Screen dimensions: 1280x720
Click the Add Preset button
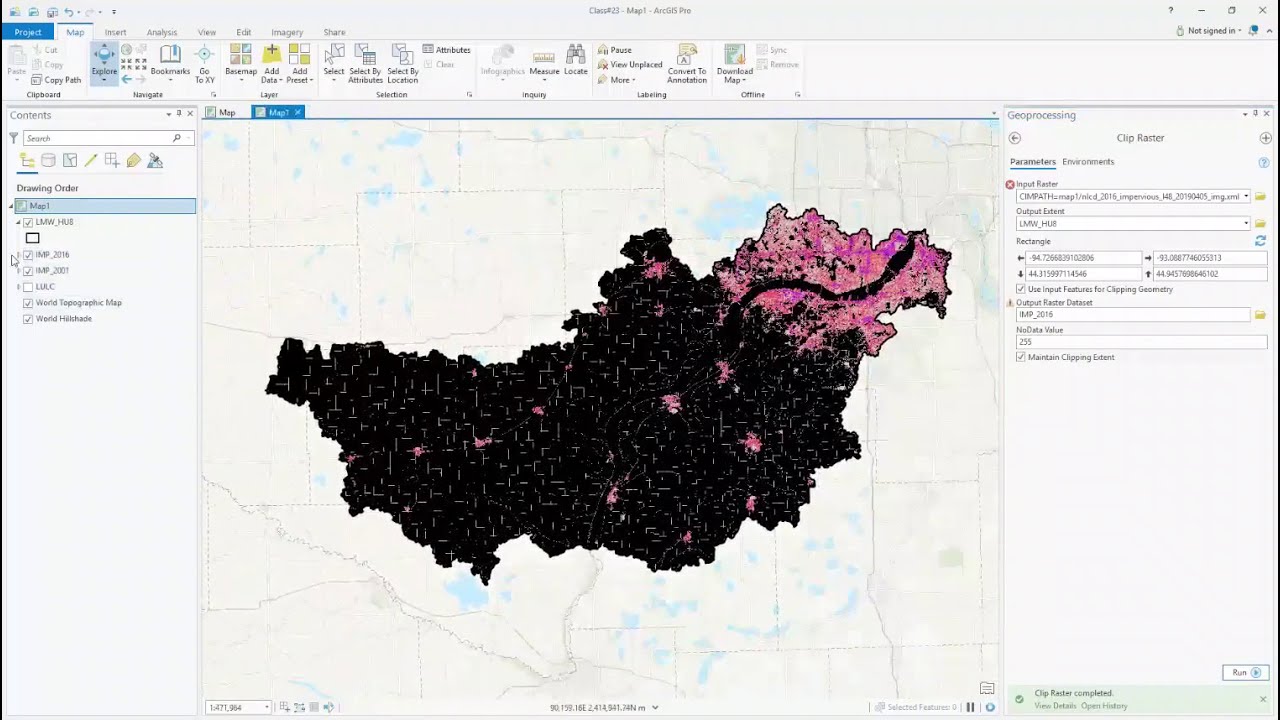coord(299,64)
